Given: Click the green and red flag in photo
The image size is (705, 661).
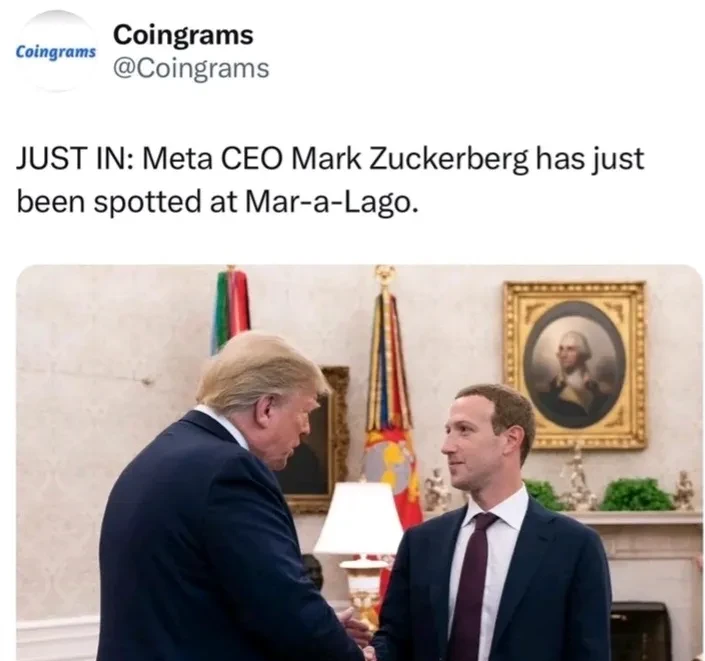Looking at the screenshot, I should (231, 310).
